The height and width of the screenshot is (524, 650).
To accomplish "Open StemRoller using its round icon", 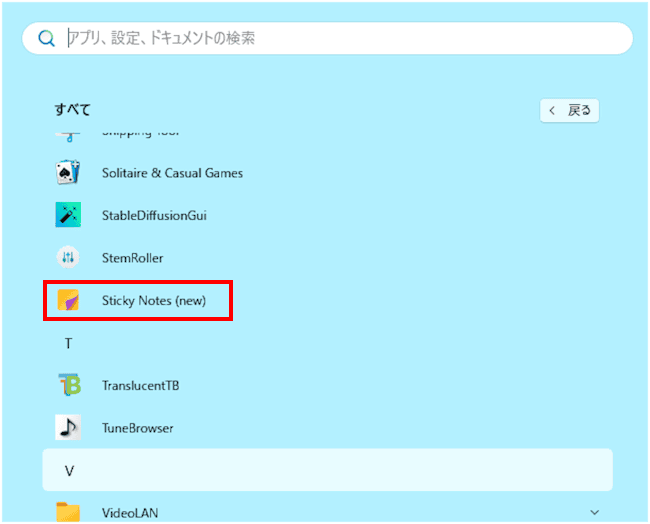I will click(x=68, y=258).
